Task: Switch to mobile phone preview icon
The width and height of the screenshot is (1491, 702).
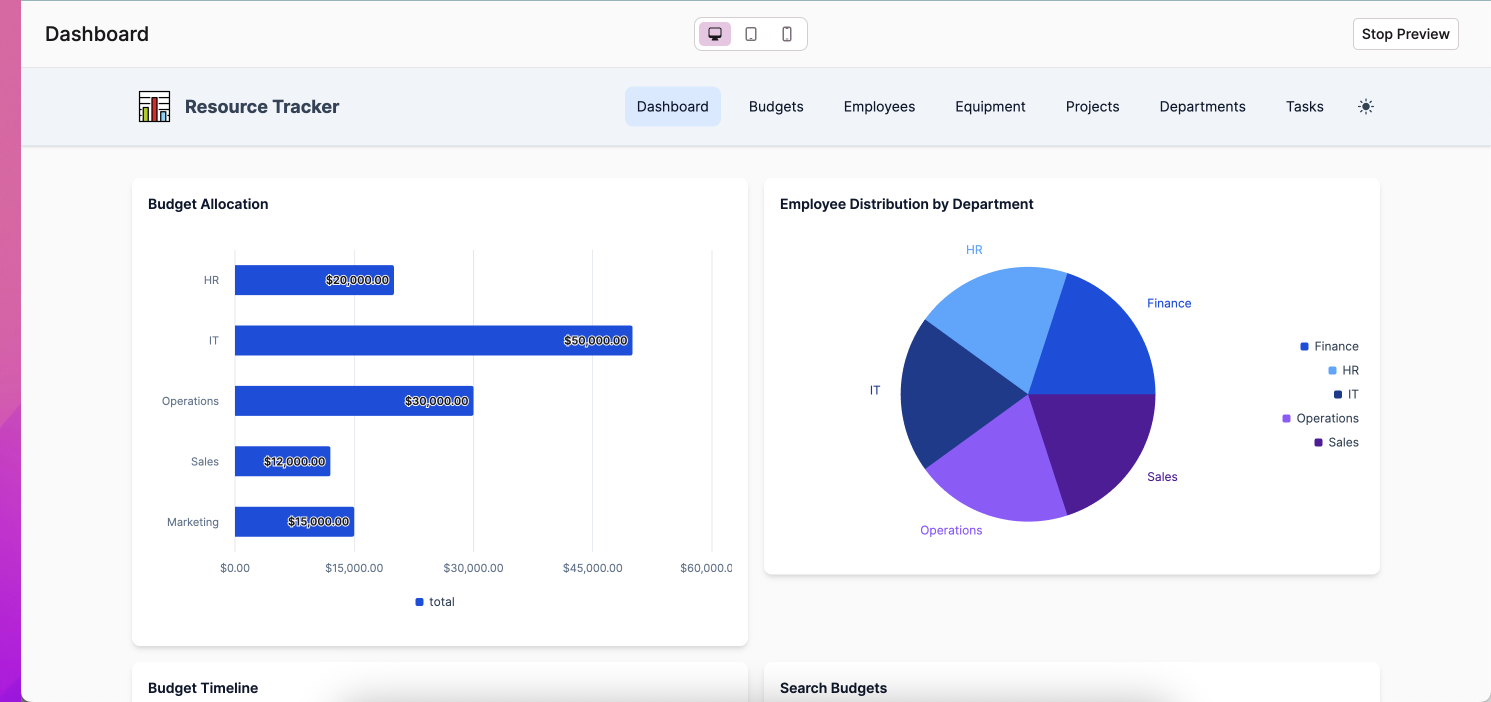Action: tap(787, 34)
